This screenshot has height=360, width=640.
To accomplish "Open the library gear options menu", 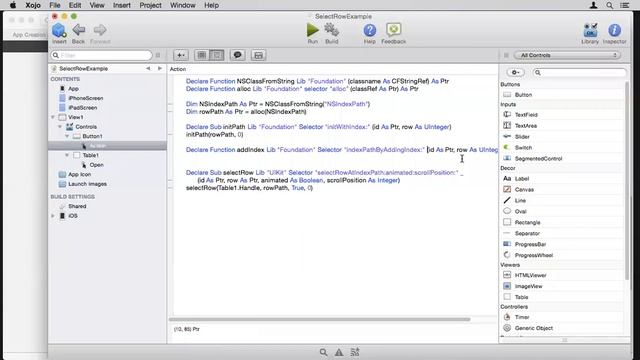I will (515, 72).
